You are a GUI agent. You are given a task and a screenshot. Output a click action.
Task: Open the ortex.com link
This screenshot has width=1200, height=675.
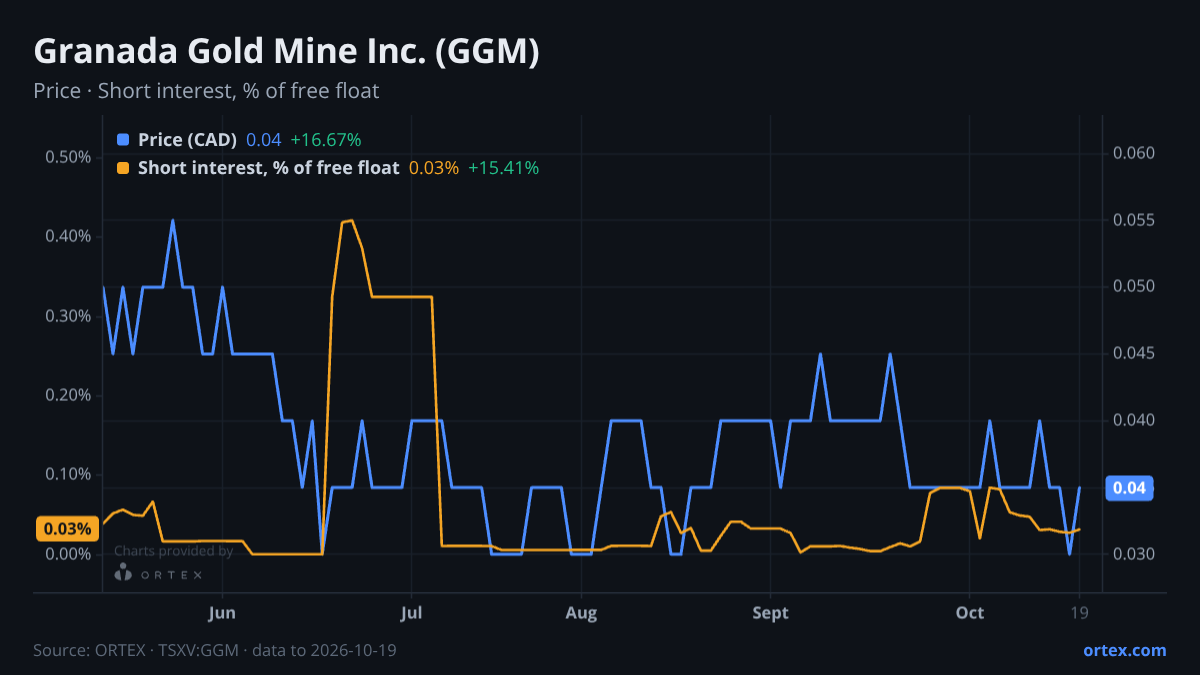1124,650
